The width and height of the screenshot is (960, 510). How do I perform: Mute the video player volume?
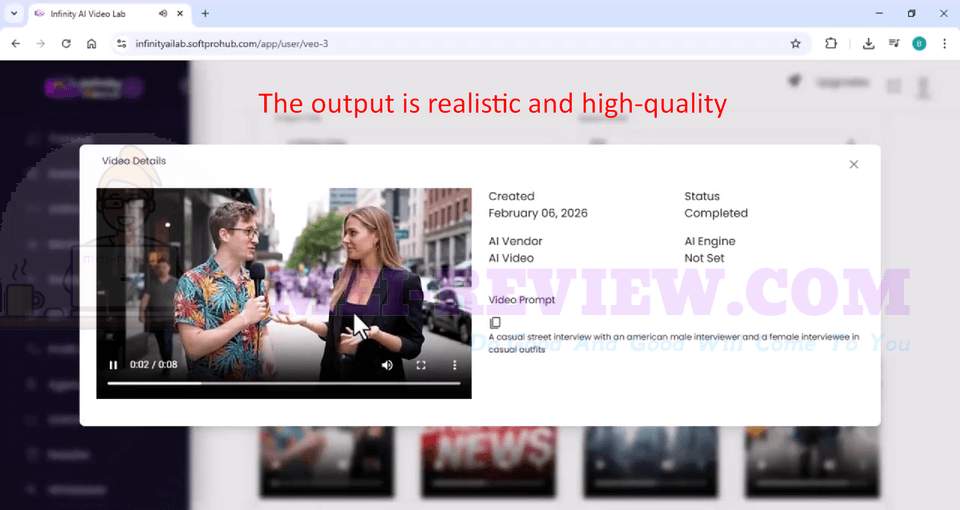pyautogui.click(x=387, y=365)
